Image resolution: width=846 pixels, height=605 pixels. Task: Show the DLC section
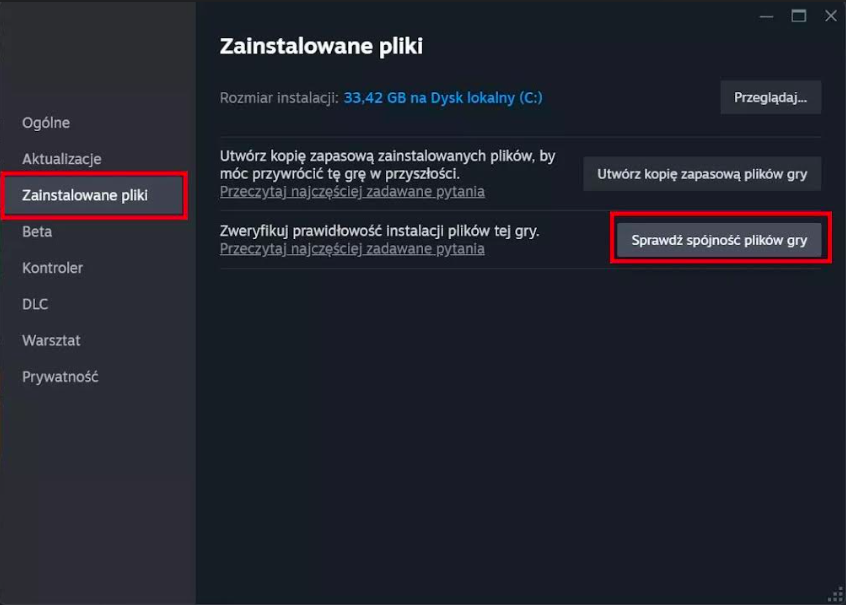tap(35, 304)
